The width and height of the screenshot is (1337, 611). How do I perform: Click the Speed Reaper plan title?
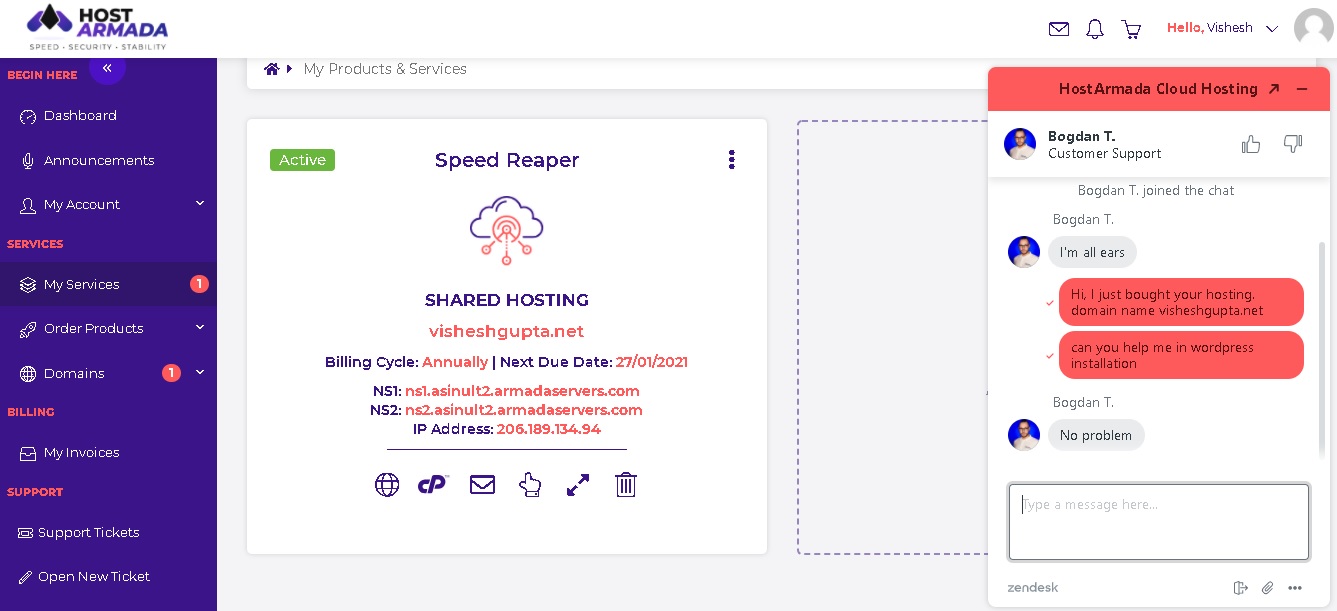(x=506, y=160)
